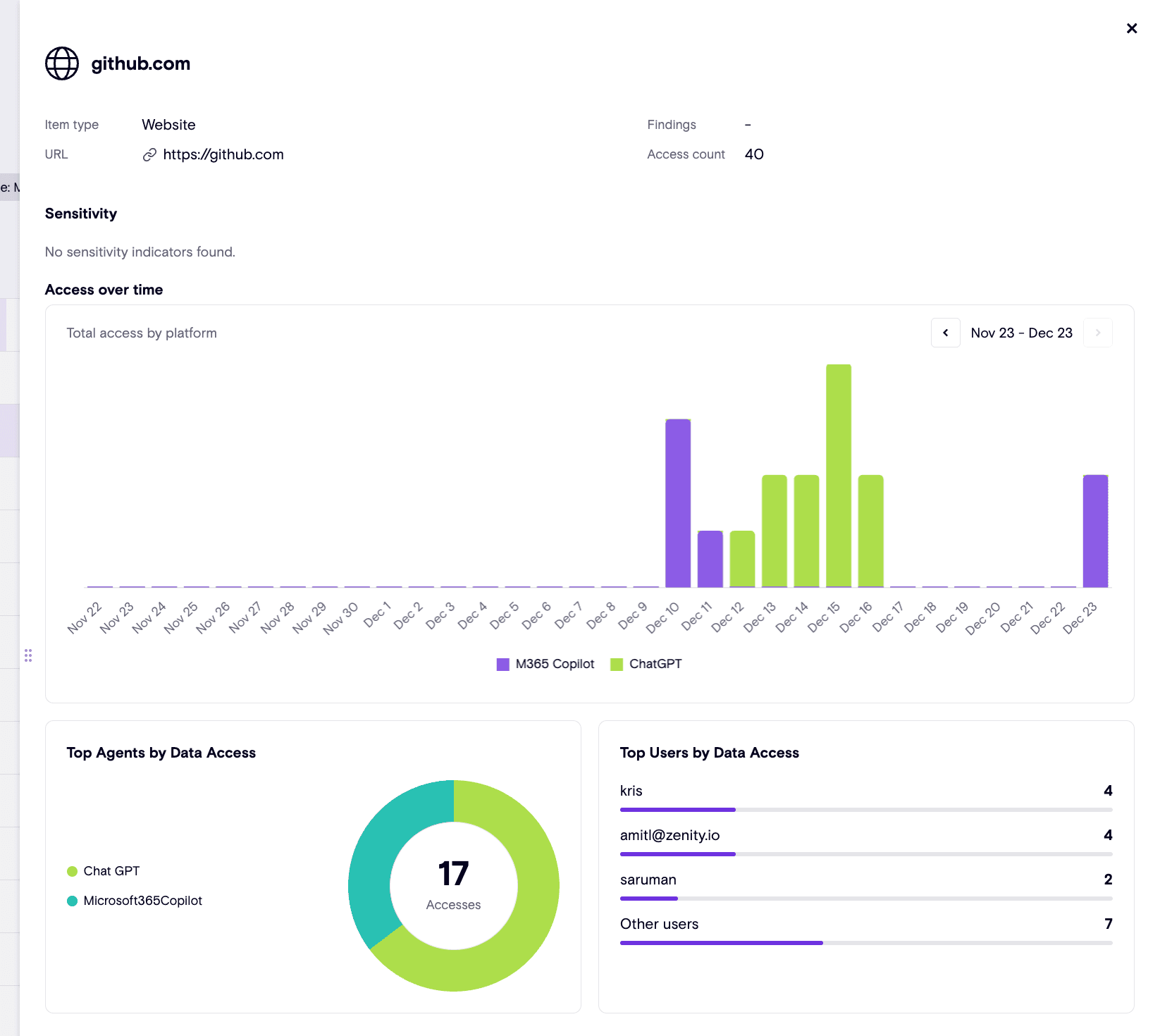Click the github.com panel title
This screenshot has height=1036, width=1160.
[x=141, y=63]
